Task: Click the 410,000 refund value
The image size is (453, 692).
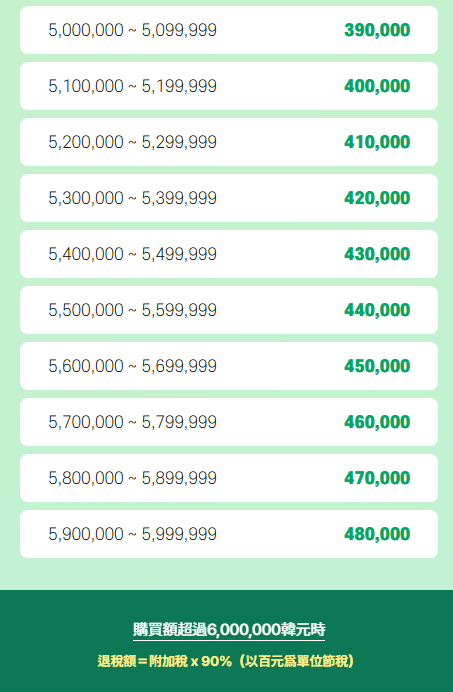Action: [377, 142]
